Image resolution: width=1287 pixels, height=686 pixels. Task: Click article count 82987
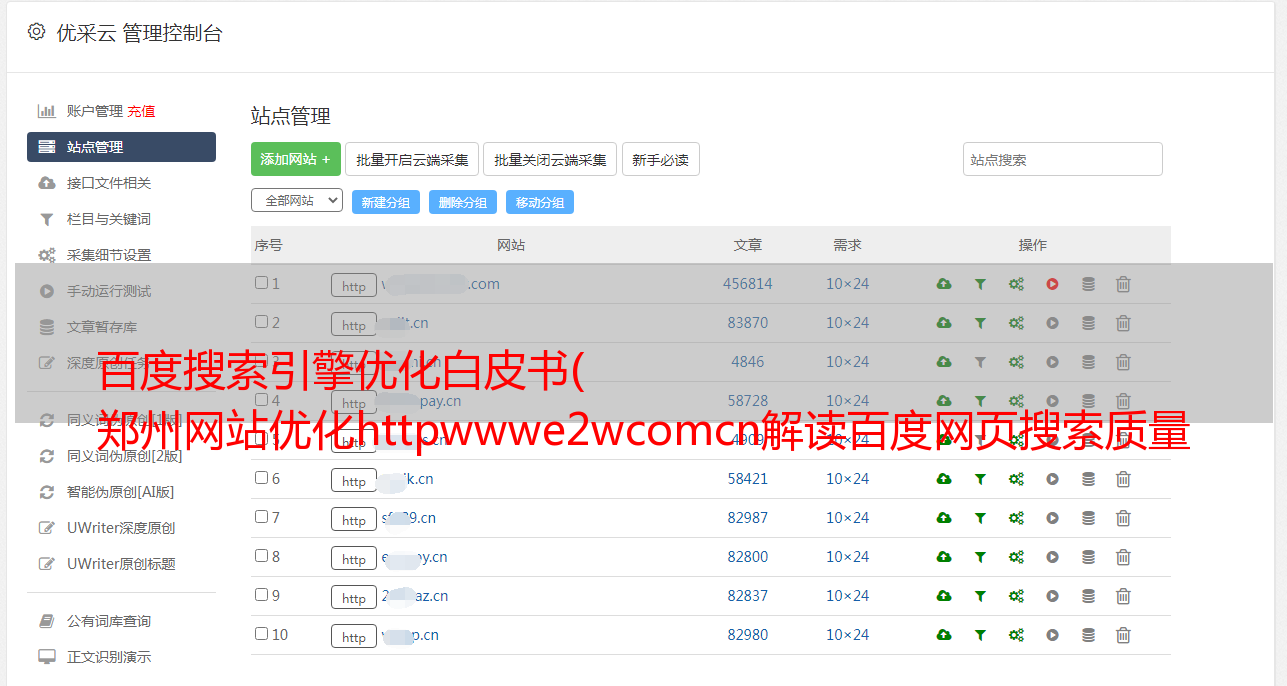[748, 518]
